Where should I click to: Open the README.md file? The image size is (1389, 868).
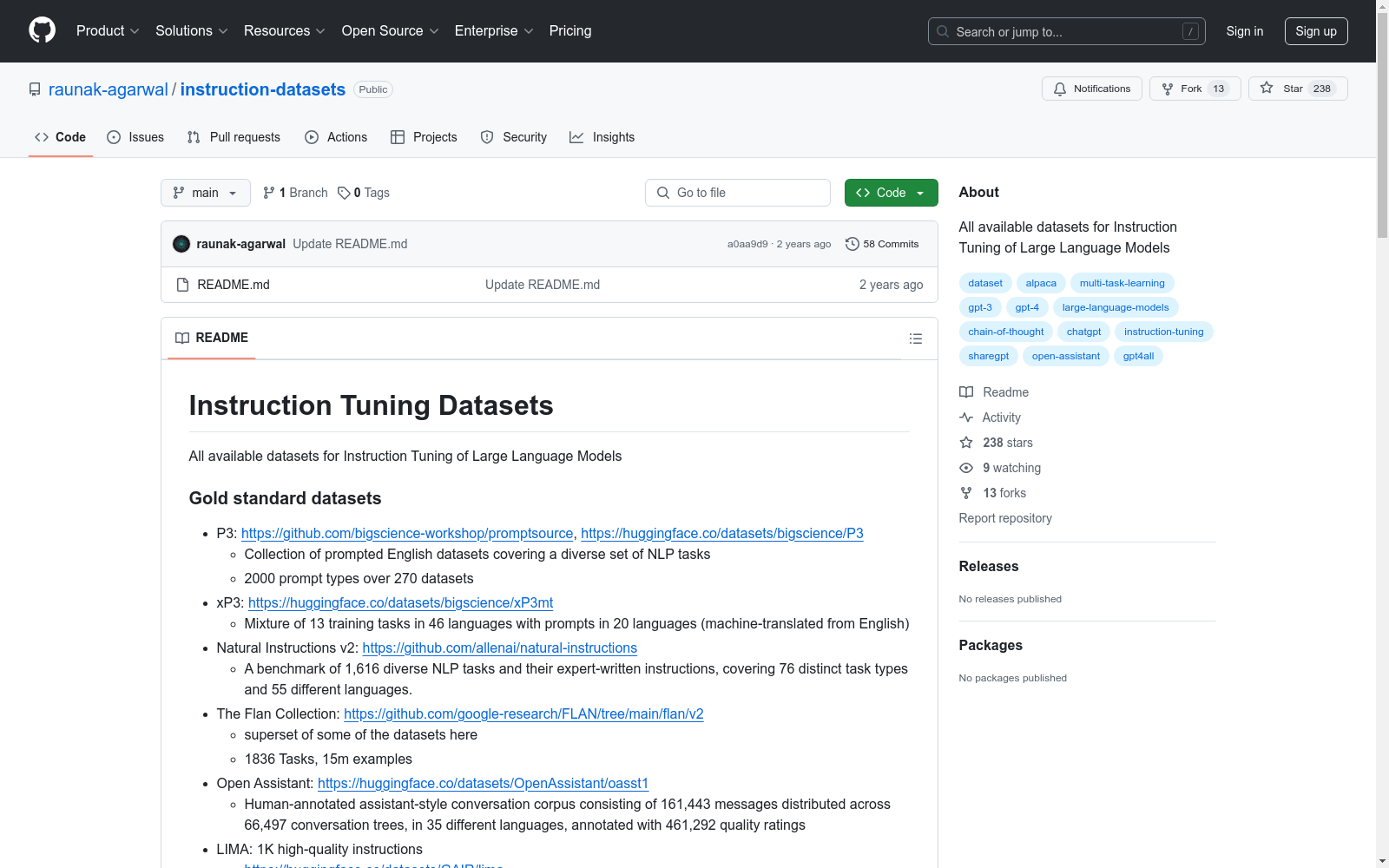pos(234,285)
